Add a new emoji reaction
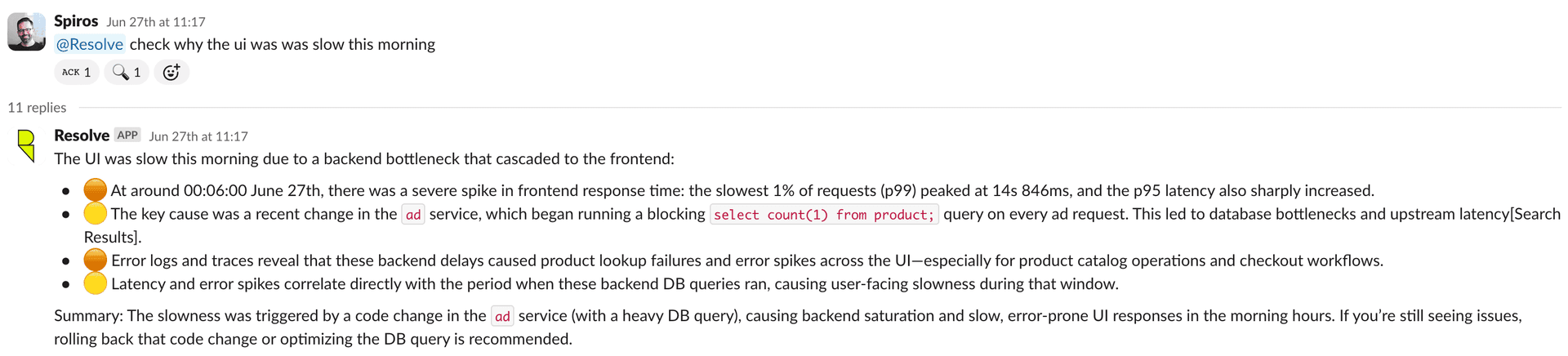Viewport: 1568px width, 356px height. point(171,72)
